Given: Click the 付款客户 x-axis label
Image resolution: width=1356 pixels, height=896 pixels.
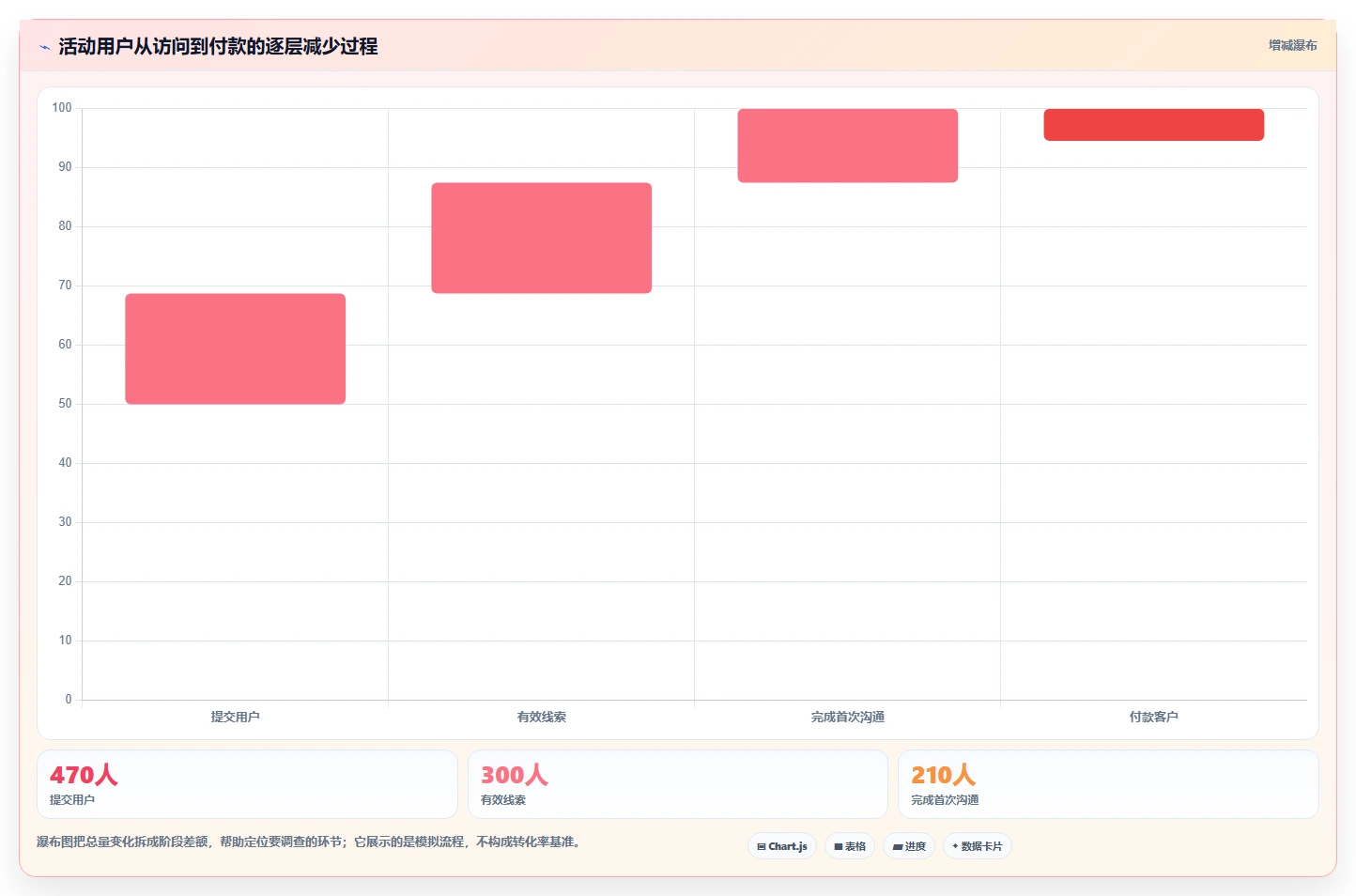Looking at the screenshot, I should pyautogui.click(x=1154, y=717).
